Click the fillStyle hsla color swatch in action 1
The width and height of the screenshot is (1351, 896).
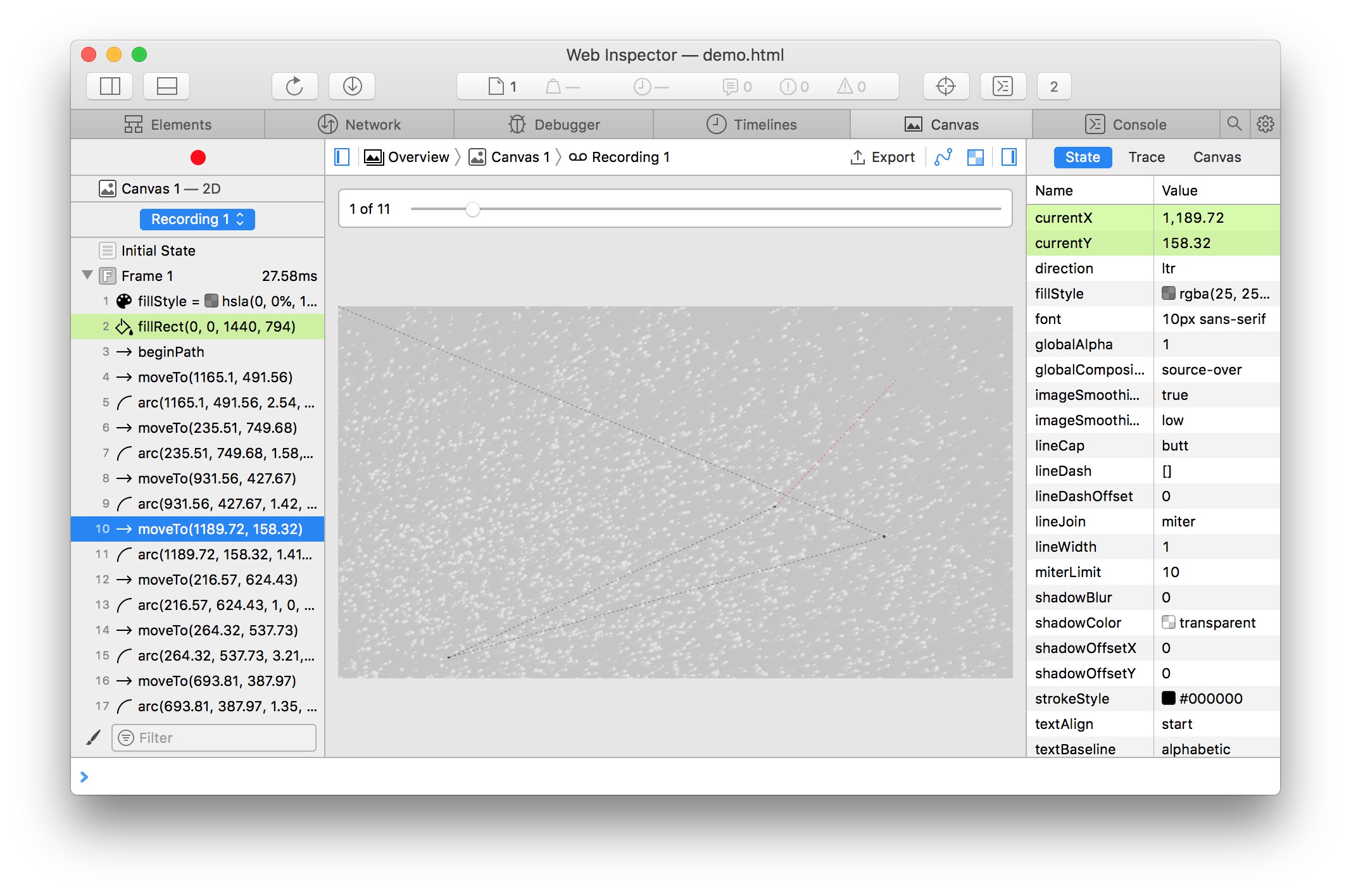click(211, 301)
